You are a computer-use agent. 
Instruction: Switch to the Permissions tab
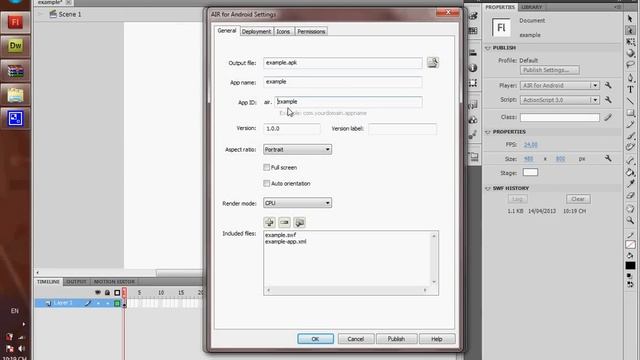[x=311, y=31]
